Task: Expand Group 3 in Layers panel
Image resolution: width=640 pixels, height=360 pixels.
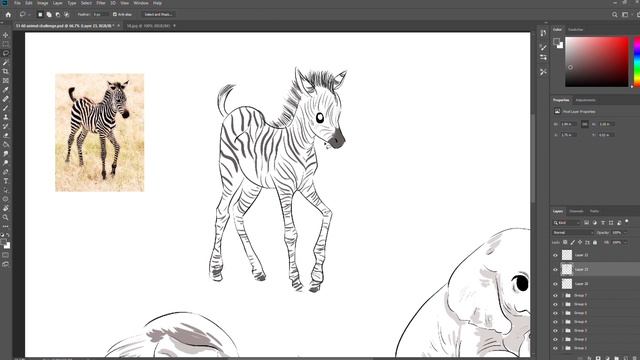Action: (563, 331)
